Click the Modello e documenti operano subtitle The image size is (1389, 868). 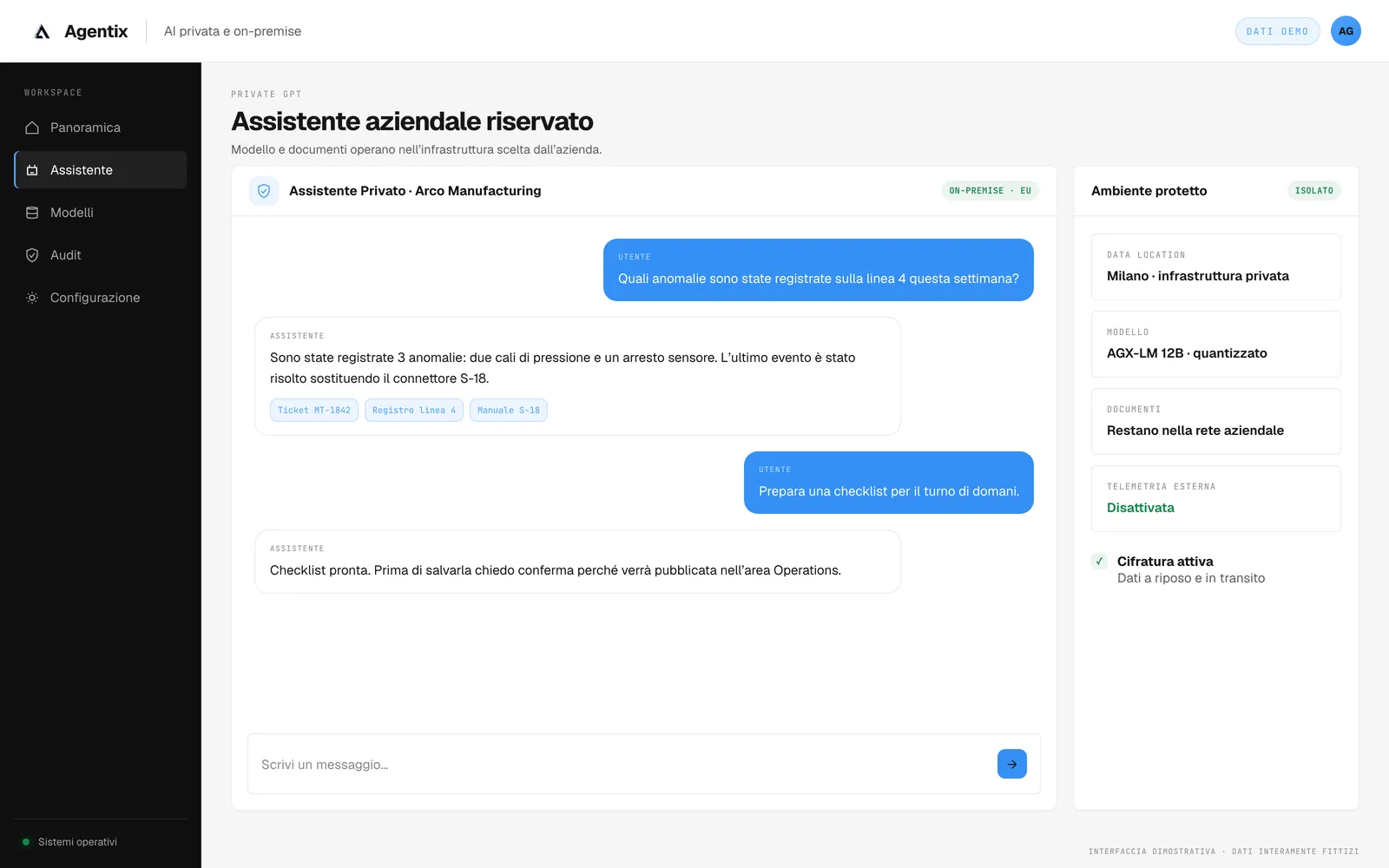coord(417,149)
